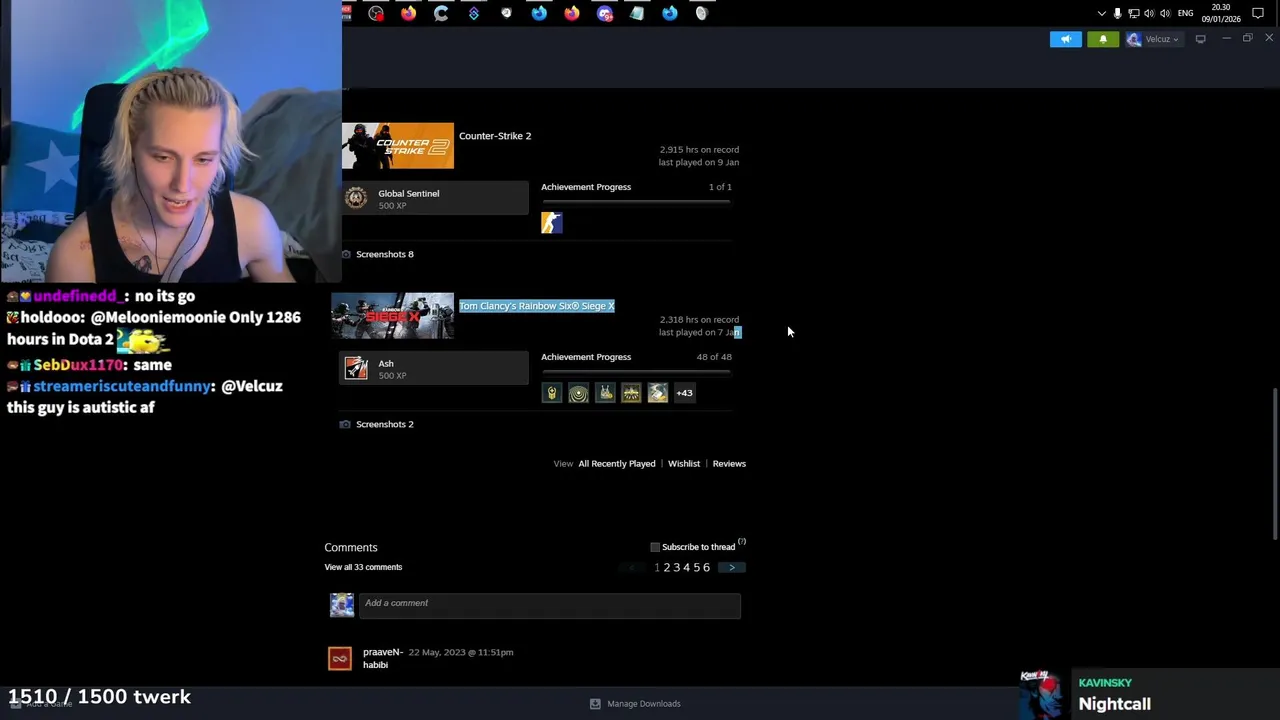Open the Global Sentinel badge icon
This screenshot has height=720, width=1280.
(x=356, y=198)
